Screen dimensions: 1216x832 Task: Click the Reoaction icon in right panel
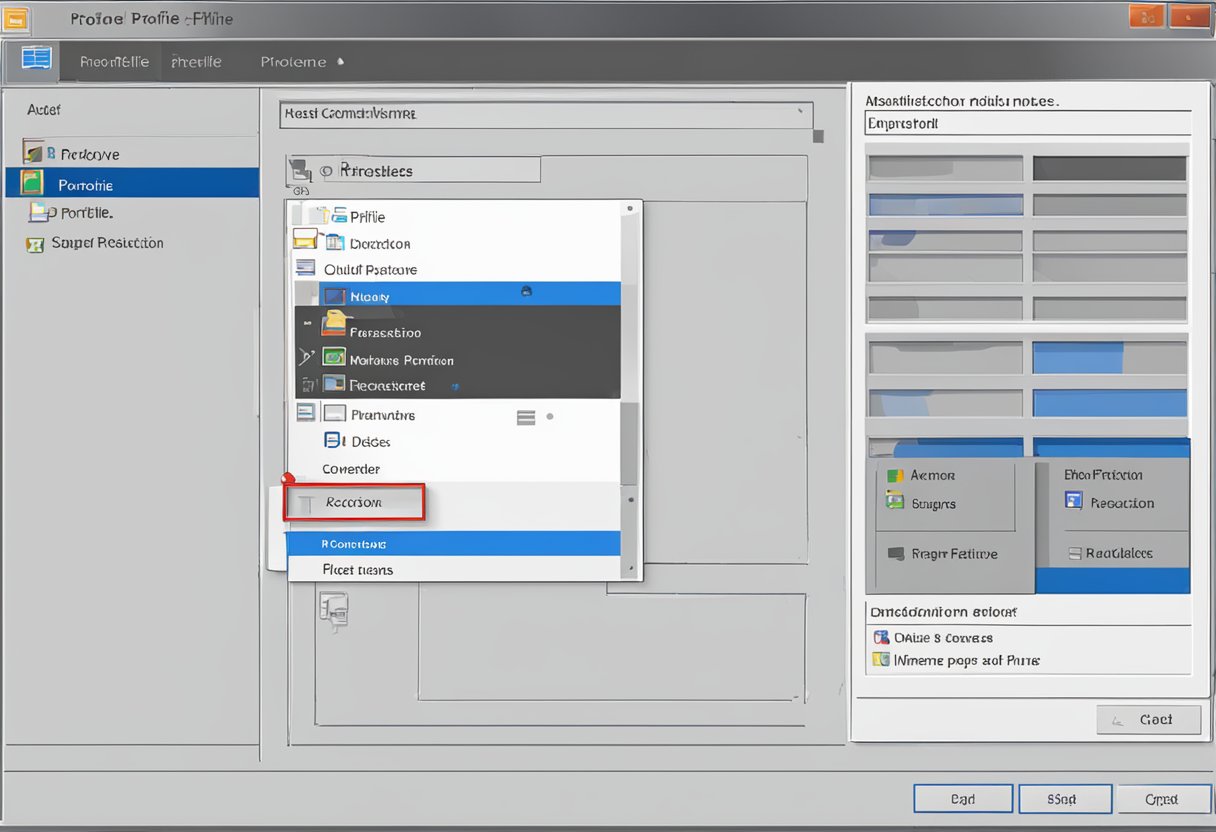pos(1074,502)
